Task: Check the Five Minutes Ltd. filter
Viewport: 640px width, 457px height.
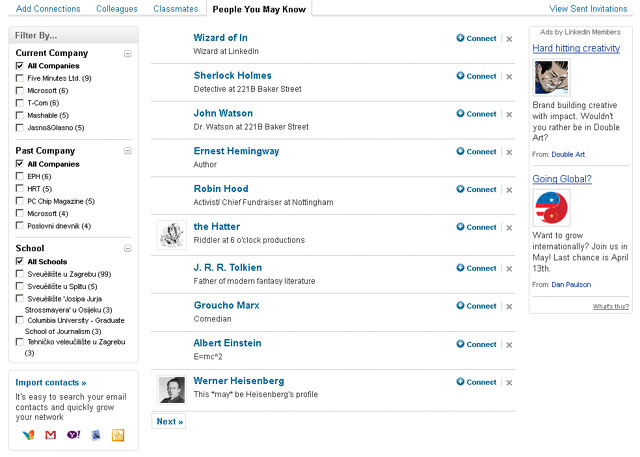Action: click(x=19, y=78)
